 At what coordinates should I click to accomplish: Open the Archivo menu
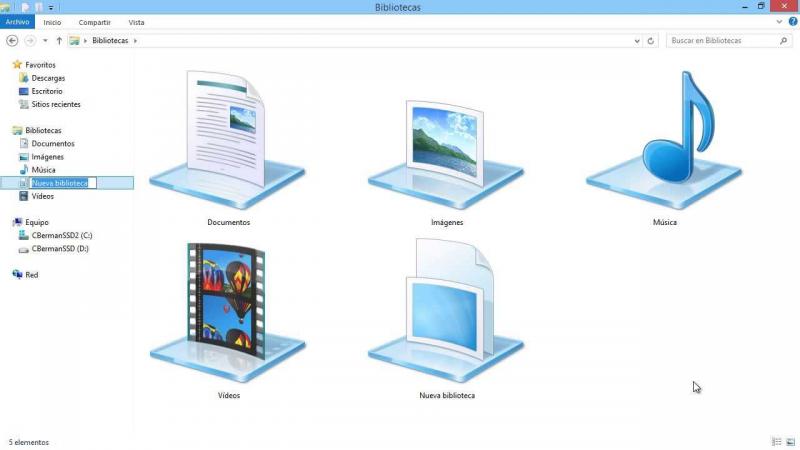[x=17, y=22]
